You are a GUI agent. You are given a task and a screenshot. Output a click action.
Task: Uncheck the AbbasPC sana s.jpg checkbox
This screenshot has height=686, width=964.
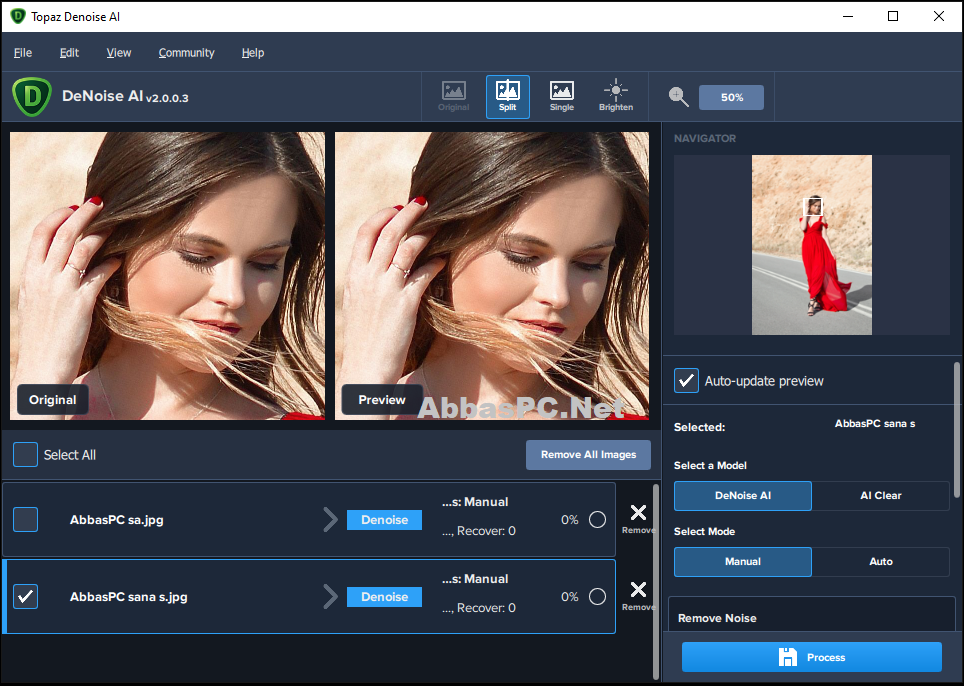click(25, 596)
